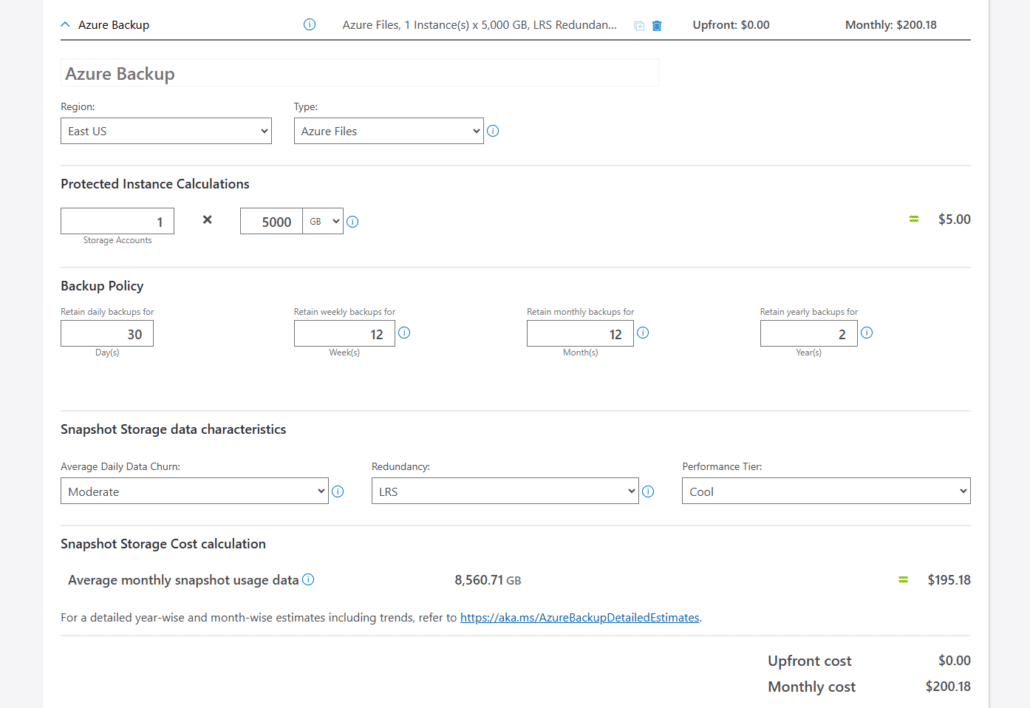Click info icon next to Average Daily Data Churn
The height and width of the screenshot is (708, 1030).
point(338,491)
